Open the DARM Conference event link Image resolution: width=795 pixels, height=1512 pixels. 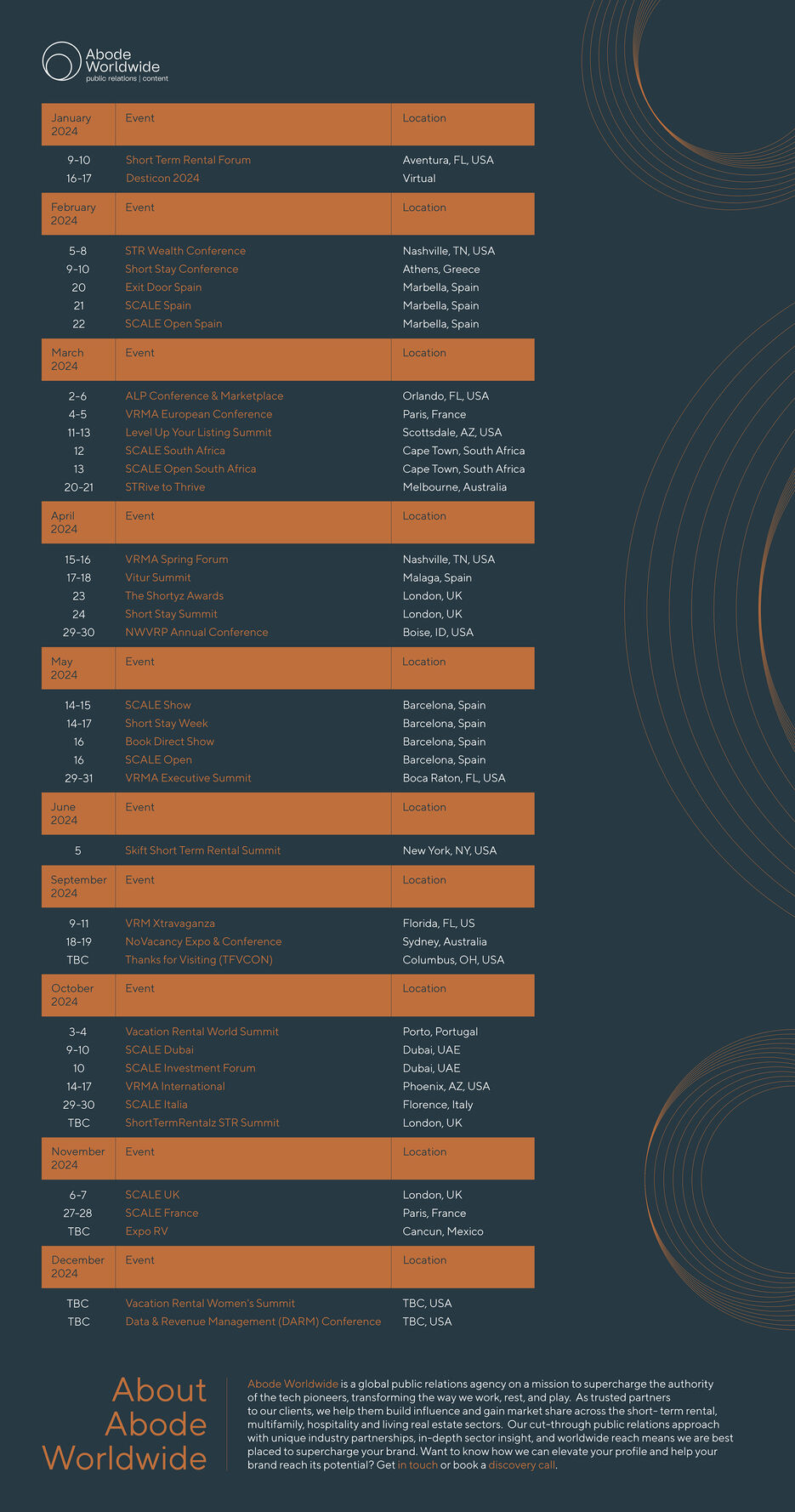253,1322
